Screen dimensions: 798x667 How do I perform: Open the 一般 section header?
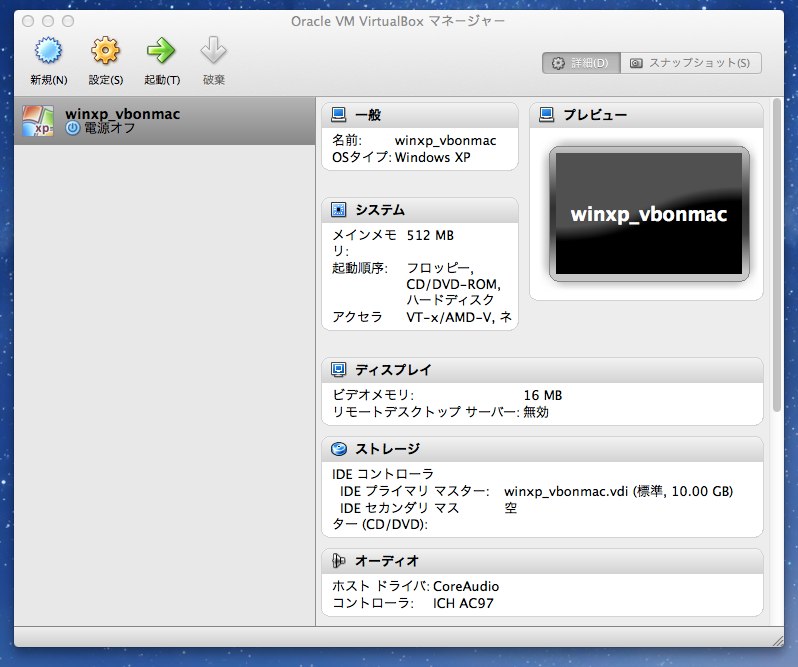(420, 115)
